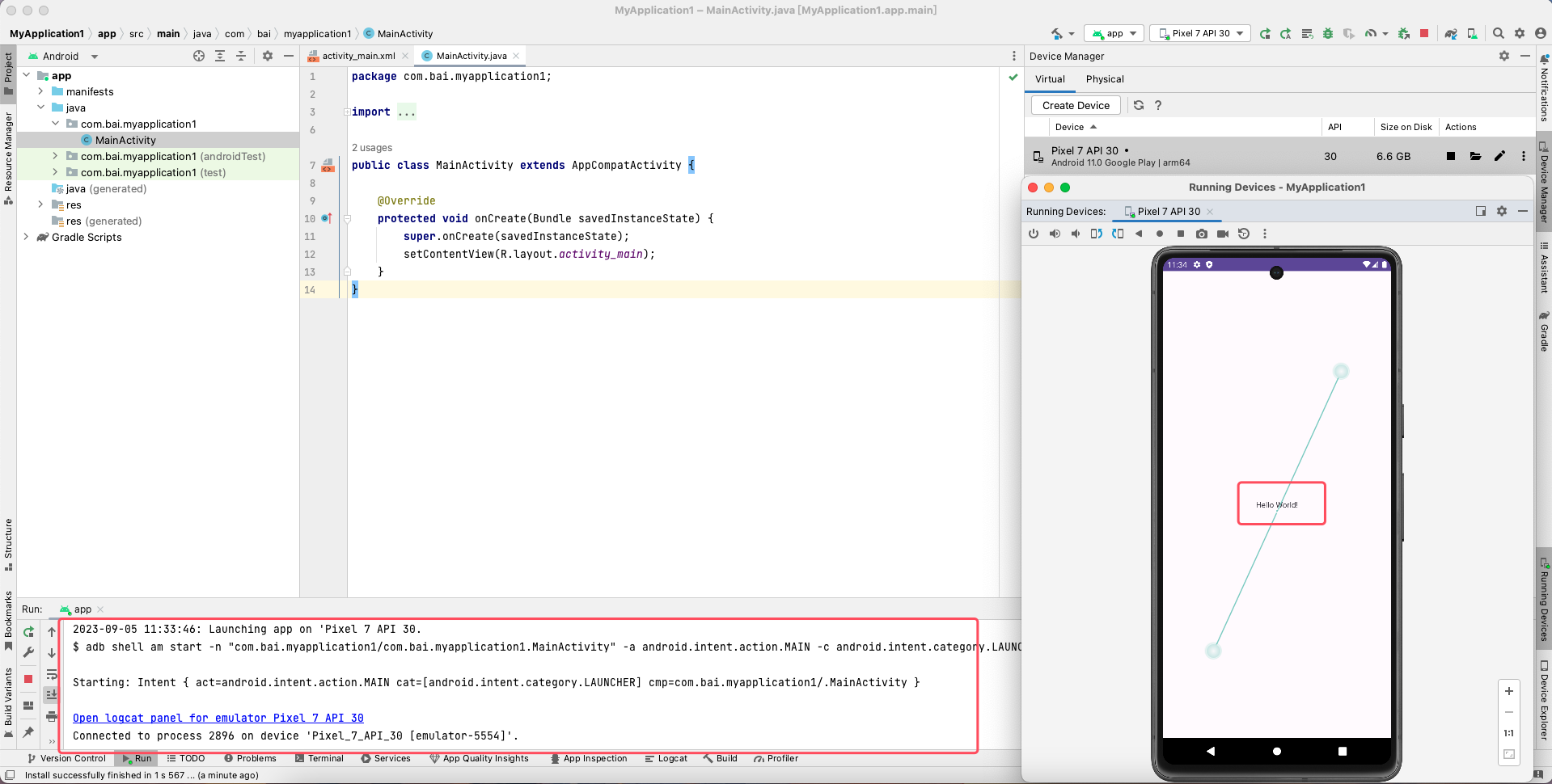Open the profiler dropdown arrow in toolbar
Image resolution: width=1552 pixels, height=784 pixels.
click(1385, 33)
